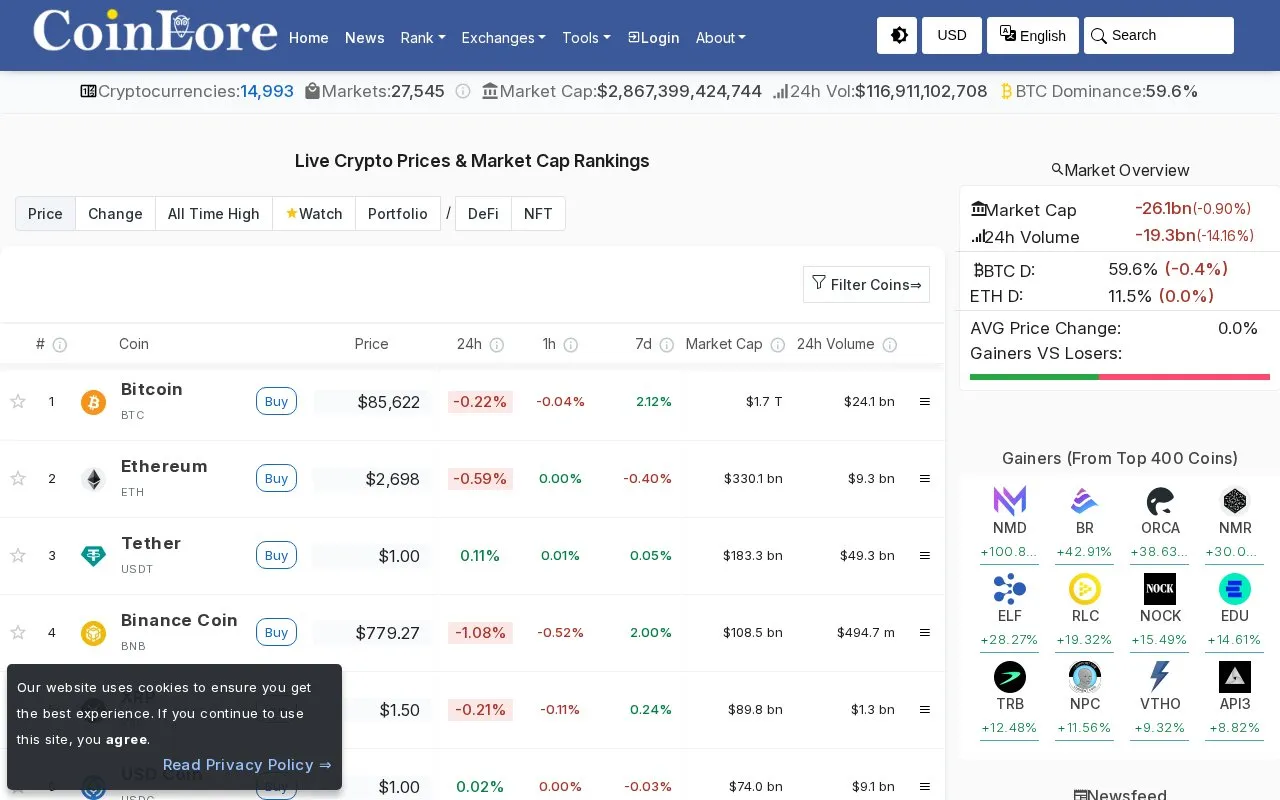Toggle Tether watchlist star
Image resolution: width=1280 pixels, height=800 pixels.
click(x=17, y=555)
